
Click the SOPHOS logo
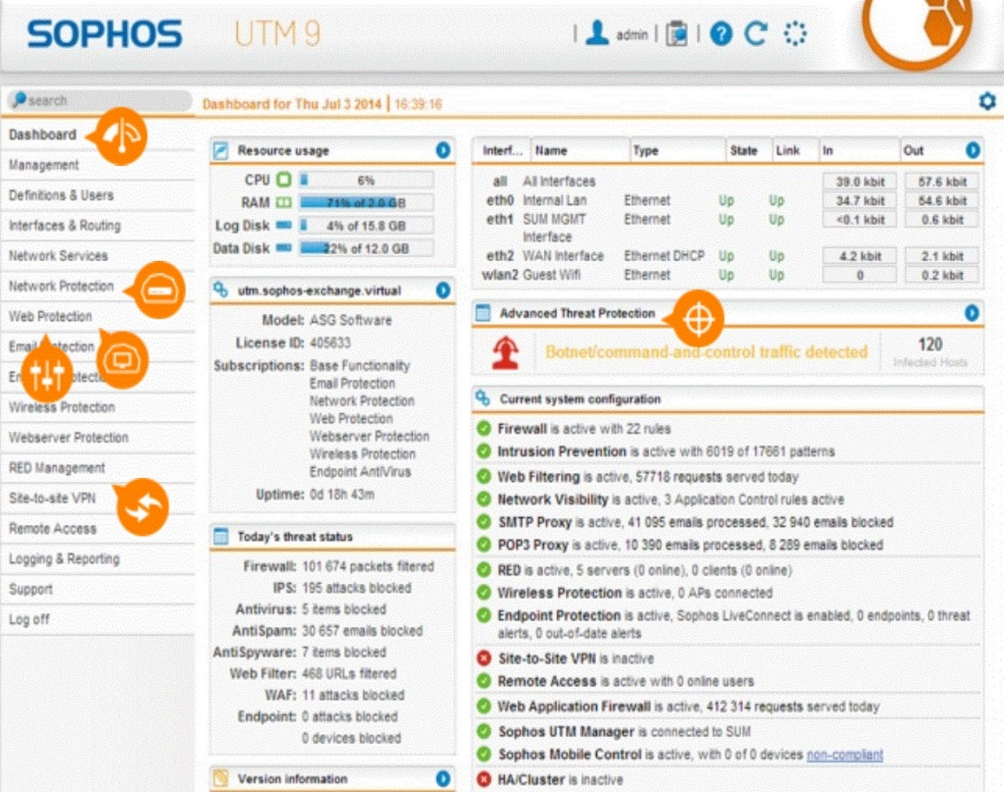click(x=104, y=33)
